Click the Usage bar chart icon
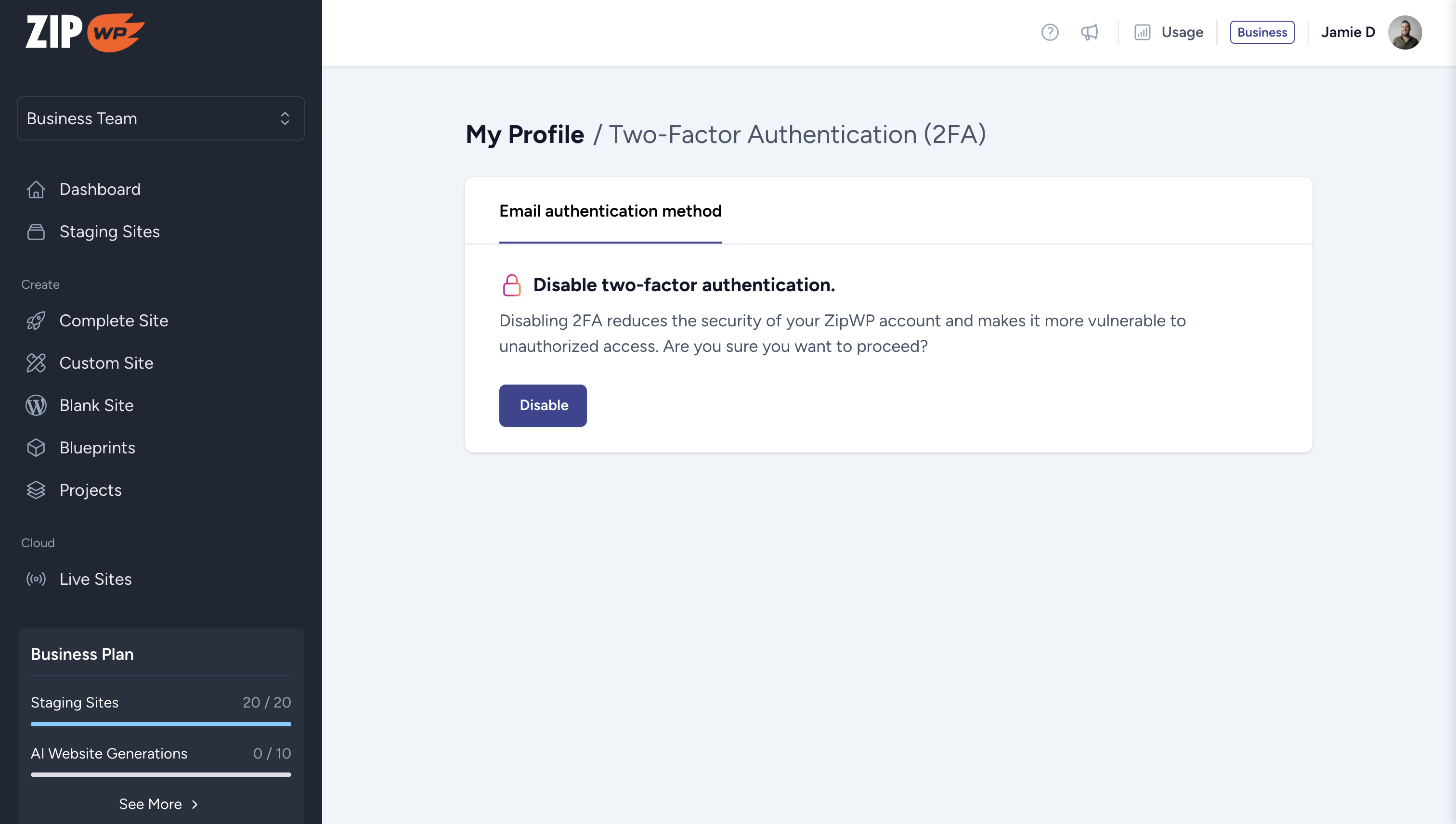 (1142, 32)
